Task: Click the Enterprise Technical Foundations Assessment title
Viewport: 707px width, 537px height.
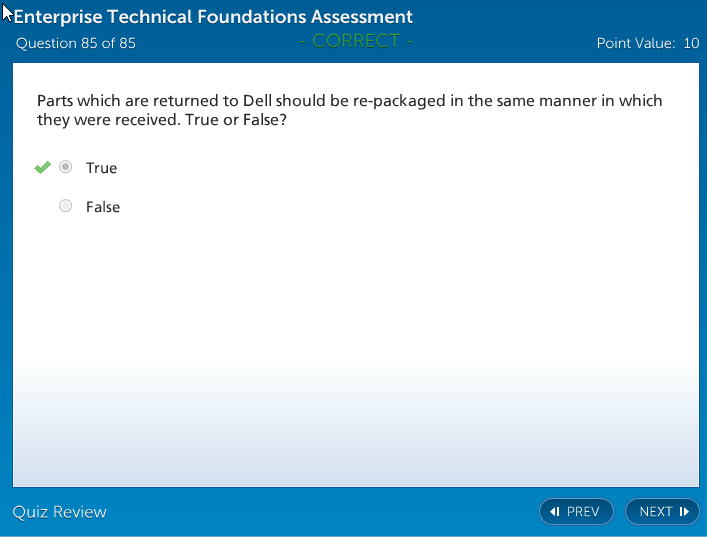Action: (x=213, y=17)
